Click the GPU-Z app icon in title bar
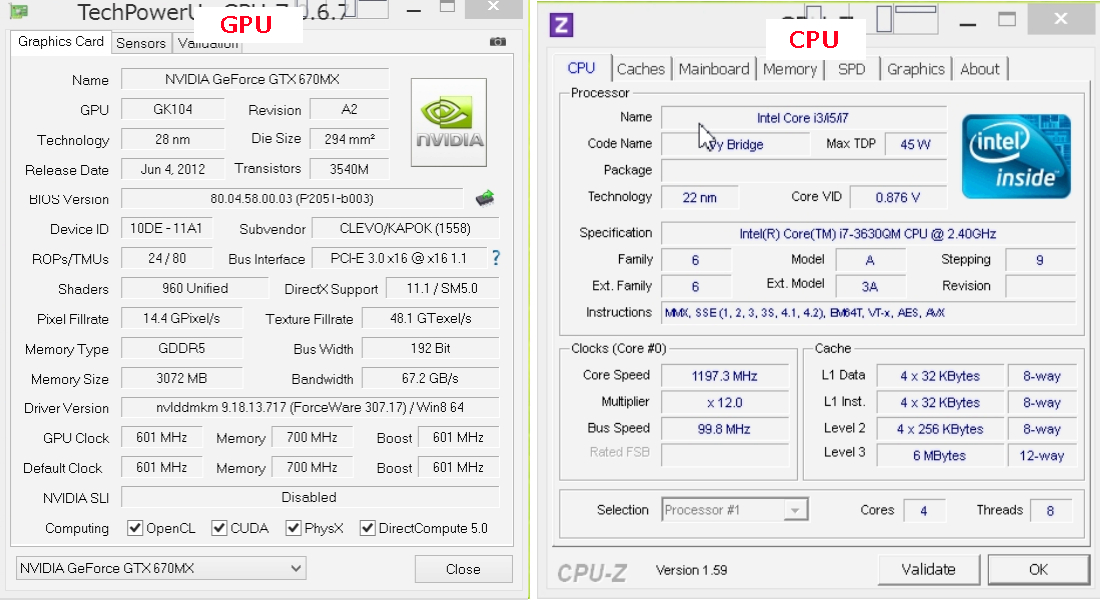The image size is (1100, 600). point(19,11)
